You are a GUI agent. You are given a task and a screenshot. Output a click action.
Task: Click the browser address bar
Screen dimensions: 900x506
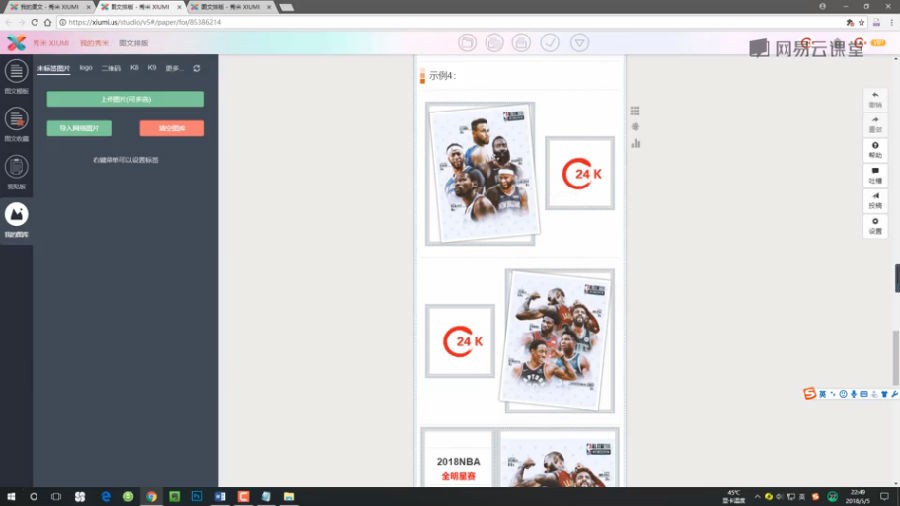448,22
